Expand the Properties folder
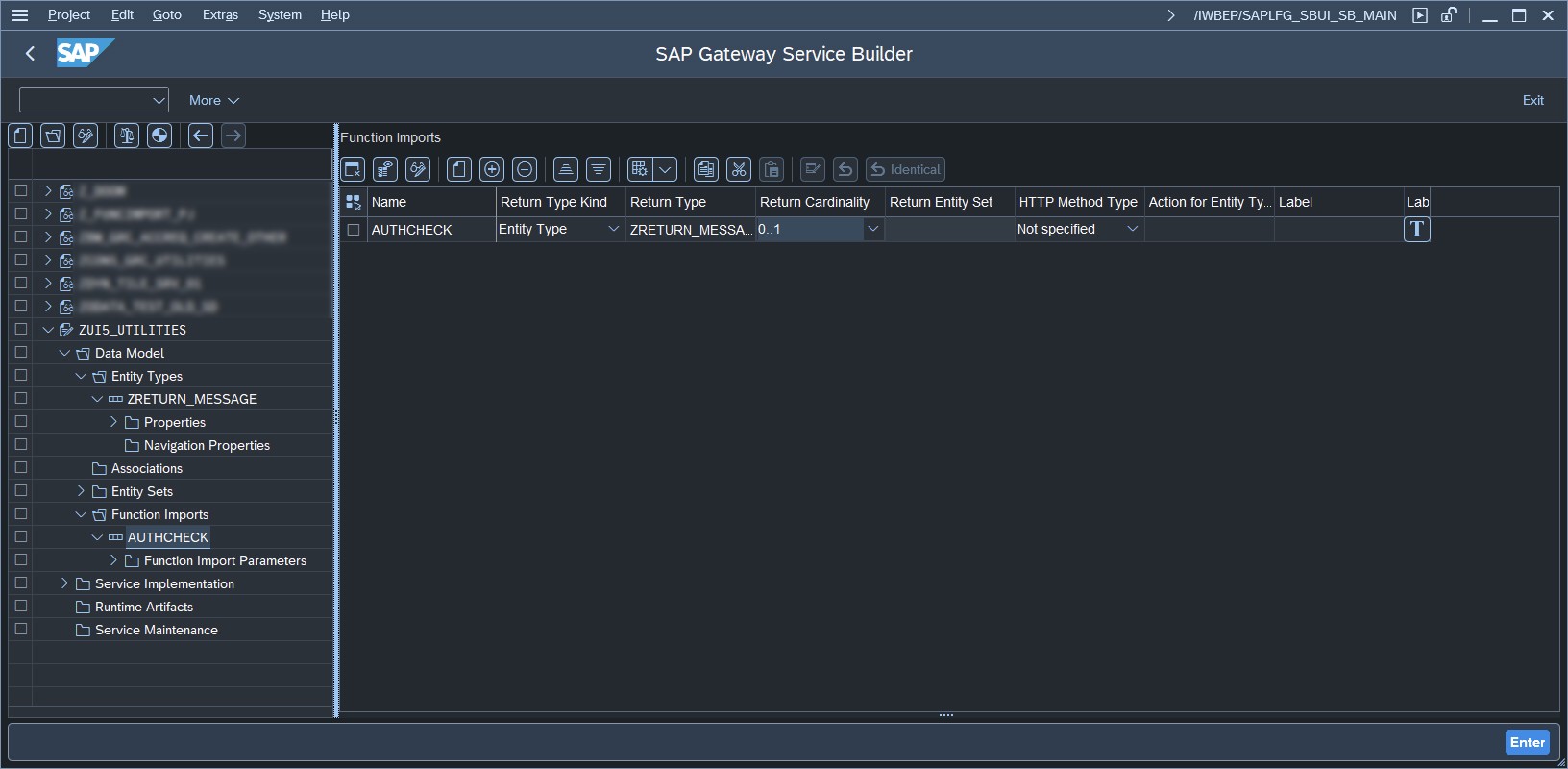 pyautogui.click(x=113, y=422)
